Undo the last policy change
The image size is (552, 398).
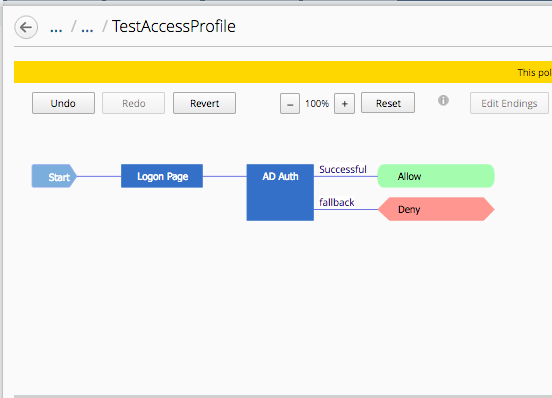coord(63,103)
